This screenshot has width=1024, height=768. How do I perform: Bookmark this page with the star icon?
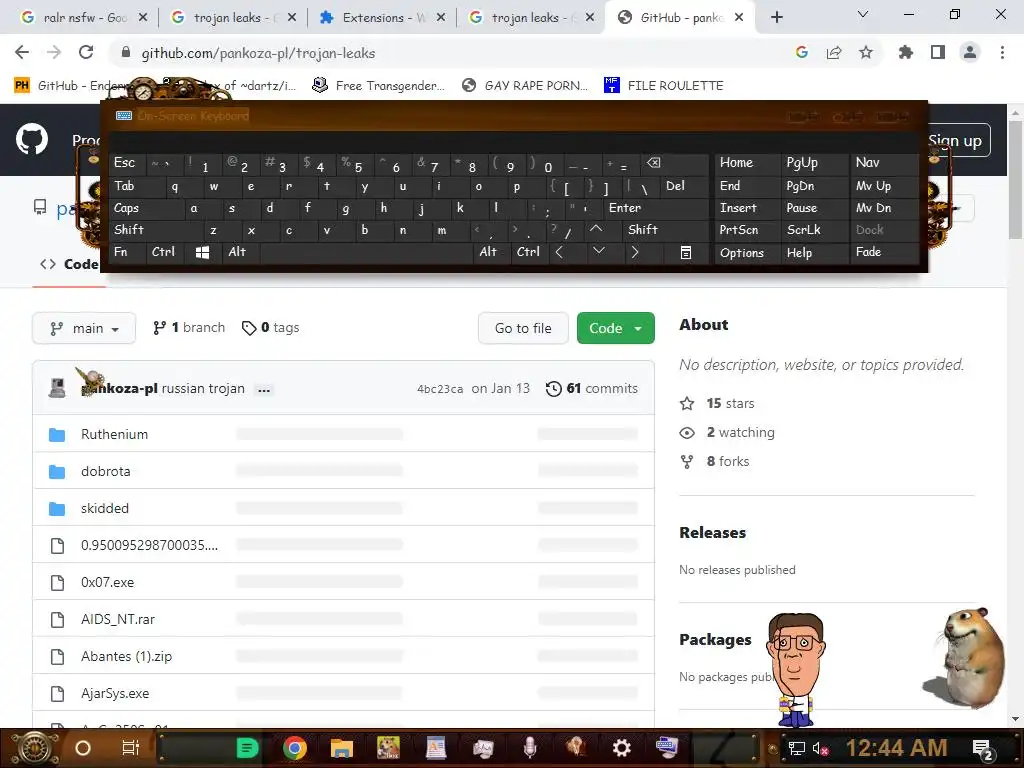click(866, 53)
